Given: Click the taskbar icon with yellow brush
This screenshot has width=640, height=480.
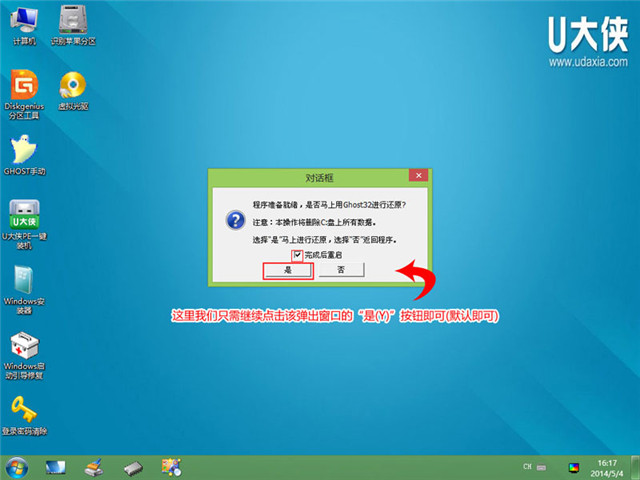Looking at the screenshot, I should [94, 466].
